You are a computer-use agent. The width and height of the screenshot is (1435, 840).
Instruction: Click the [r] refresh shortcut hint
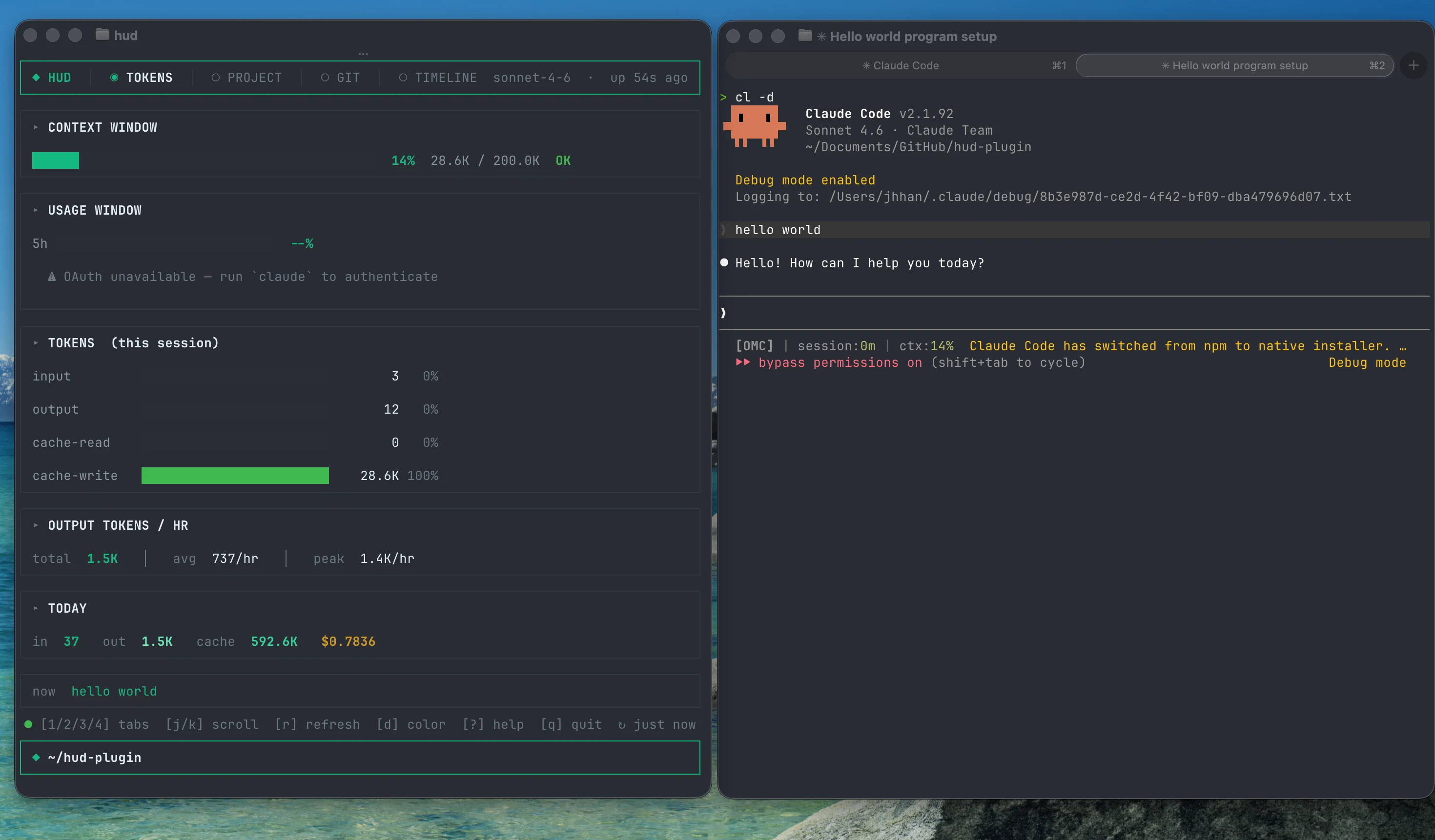317,724
